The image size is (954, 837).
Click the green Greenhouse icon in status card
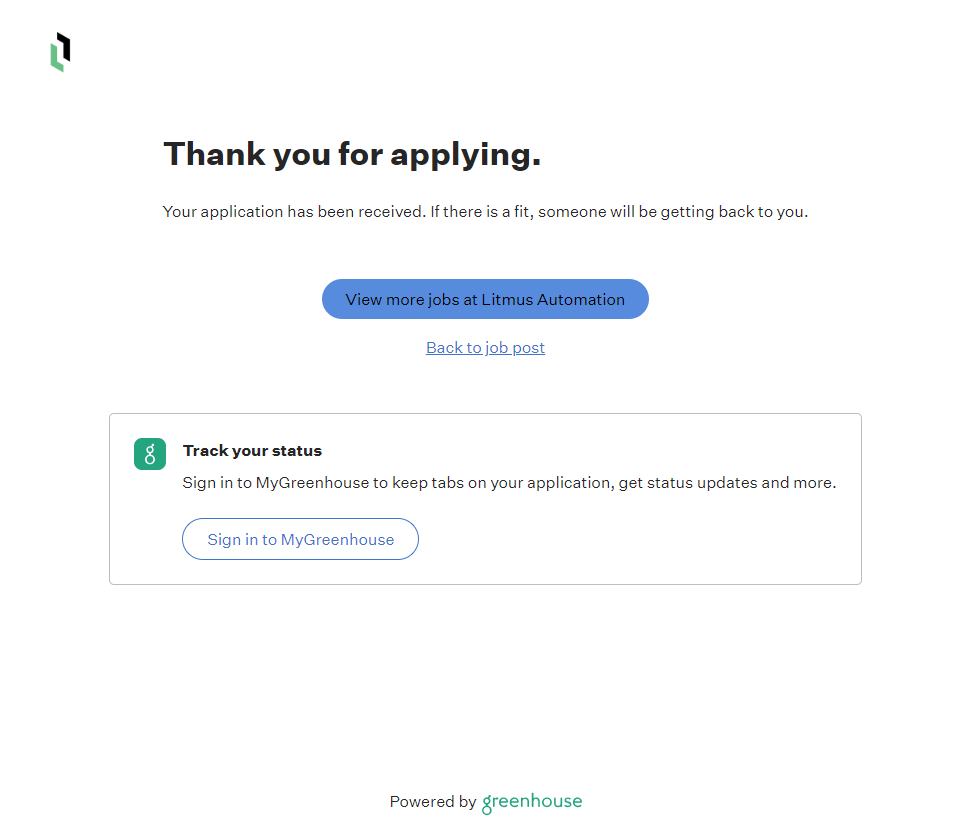pos(150,454)
